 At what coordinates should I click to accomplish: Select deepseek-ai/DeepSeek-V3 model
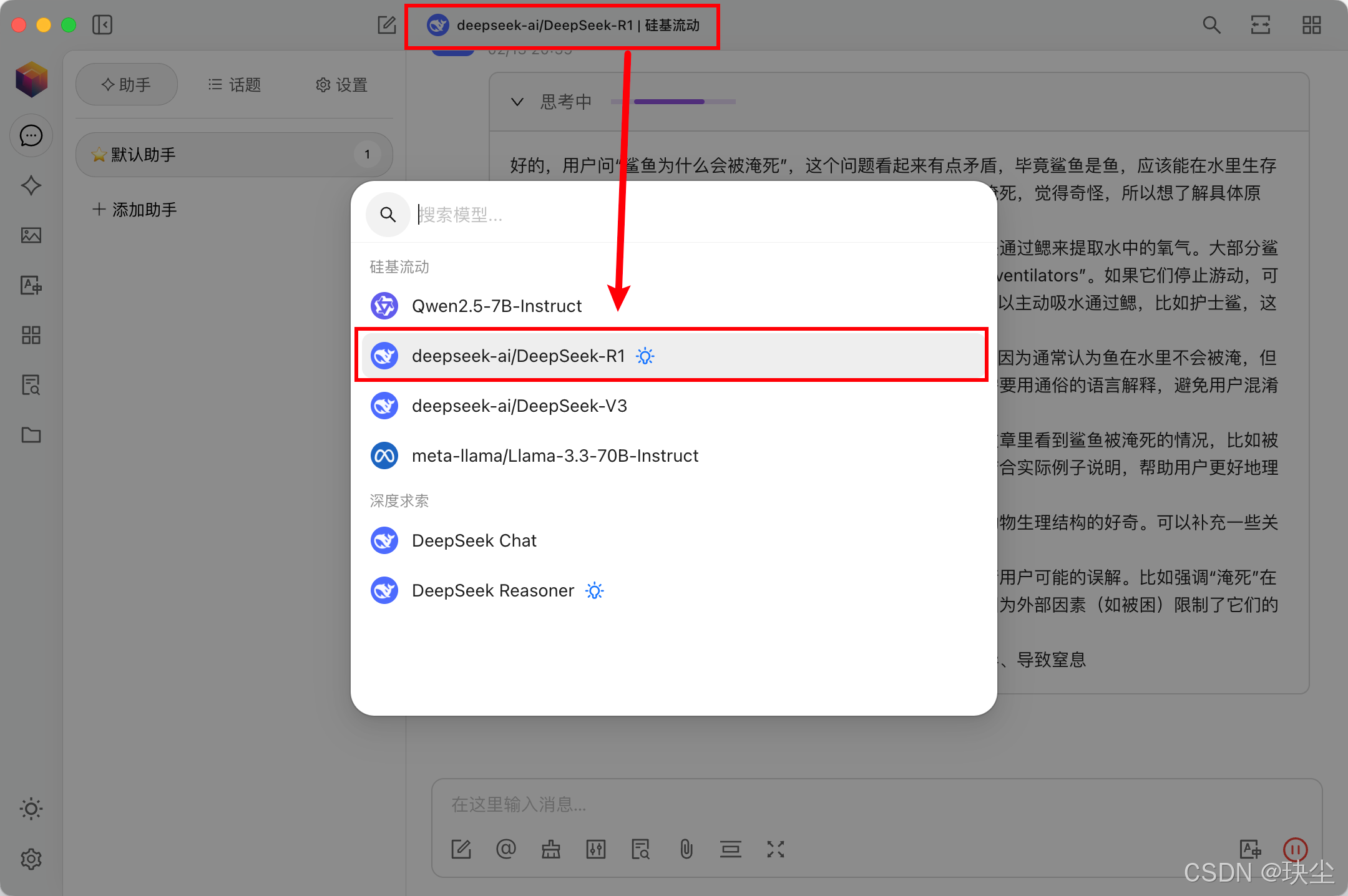point(519,406)
